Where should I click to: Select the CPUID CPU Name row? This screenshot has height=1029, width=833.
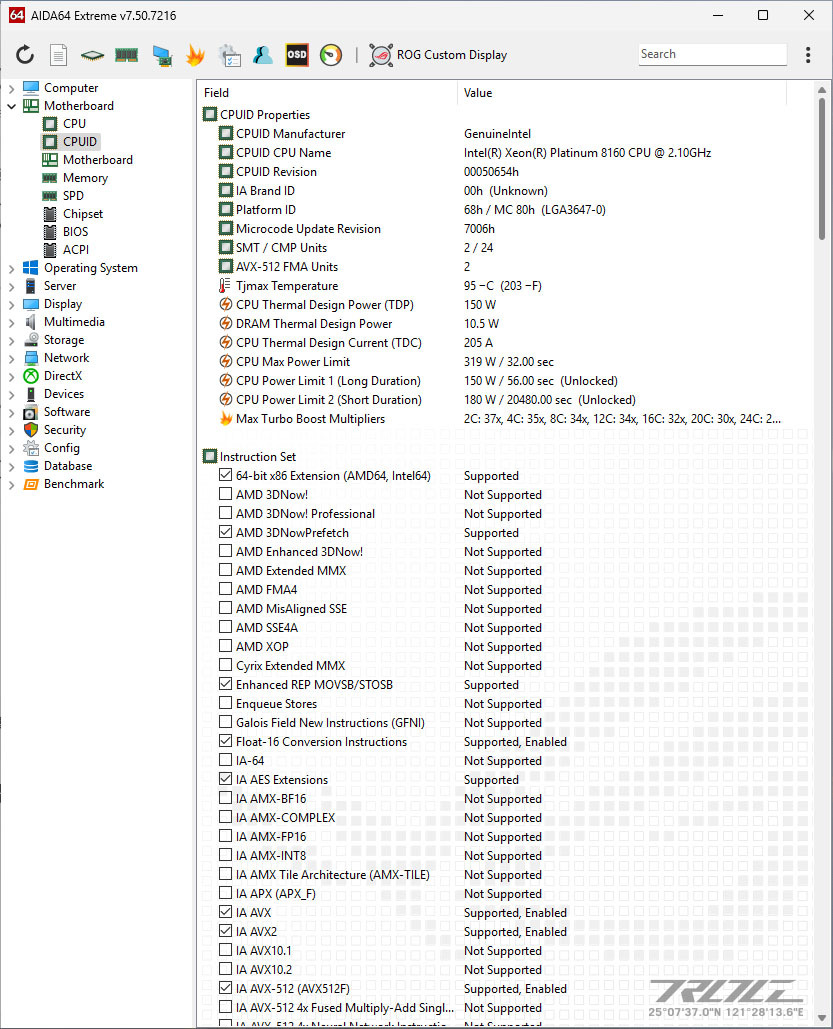point(504,153)
